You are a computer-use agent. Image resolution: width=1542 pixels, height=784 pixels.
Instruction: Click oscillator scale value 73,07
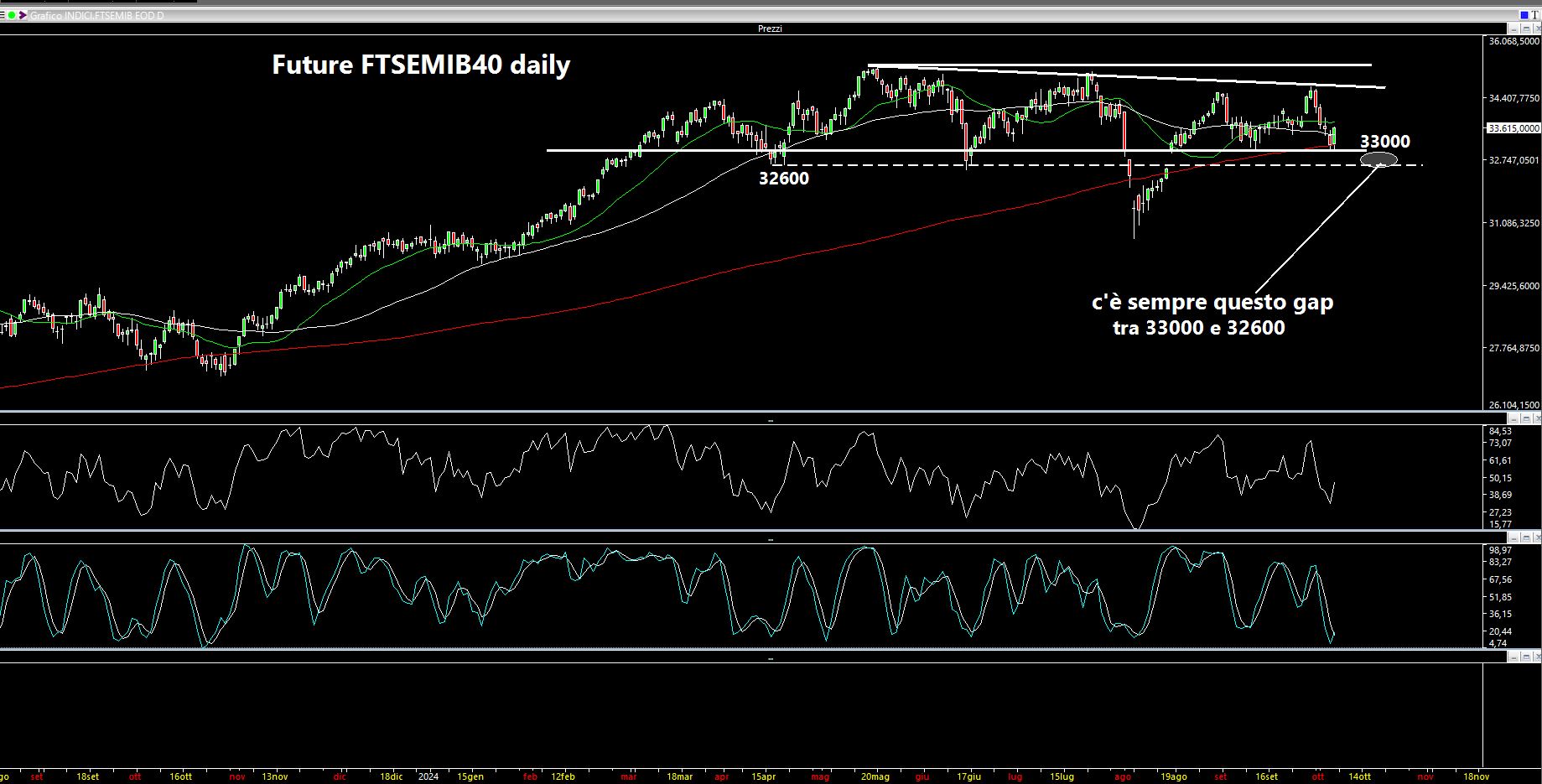pyautogui.click(x=1501, y=443)
